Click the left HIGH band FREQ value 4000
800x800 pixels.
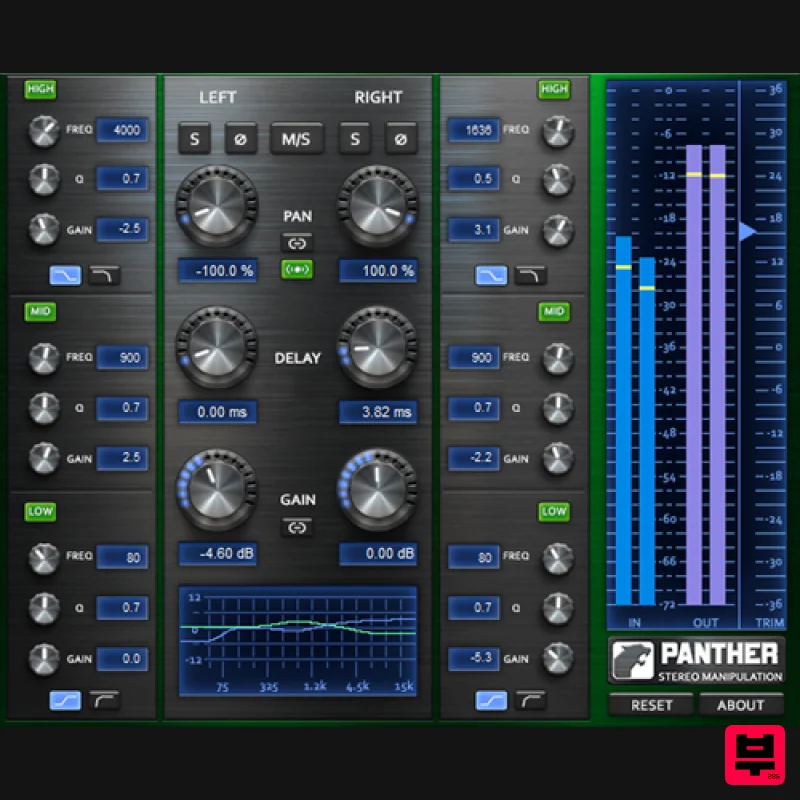point(121,130)
